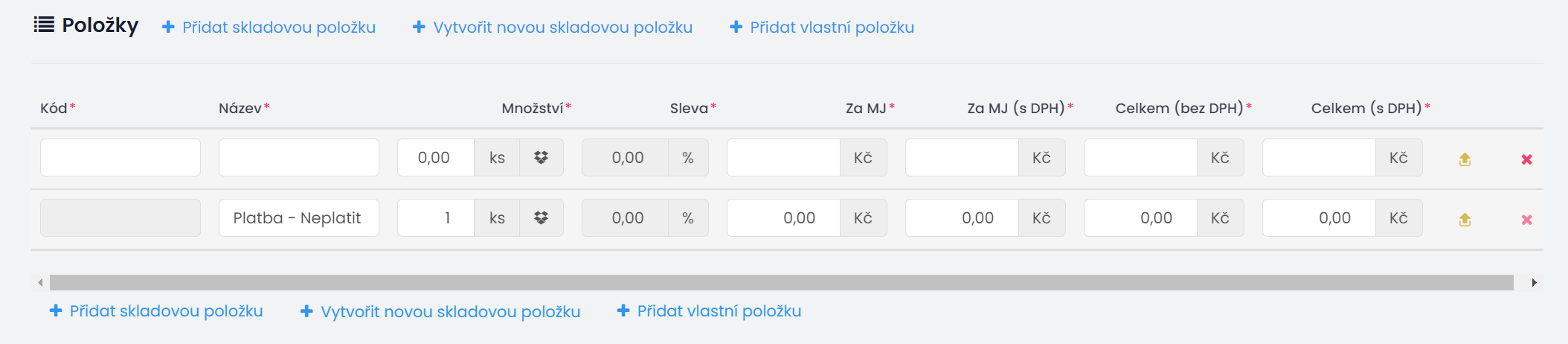Click the stock box icon in first row
The width and height of the screenshot is (1568, 344).
(x=541, y=158)
